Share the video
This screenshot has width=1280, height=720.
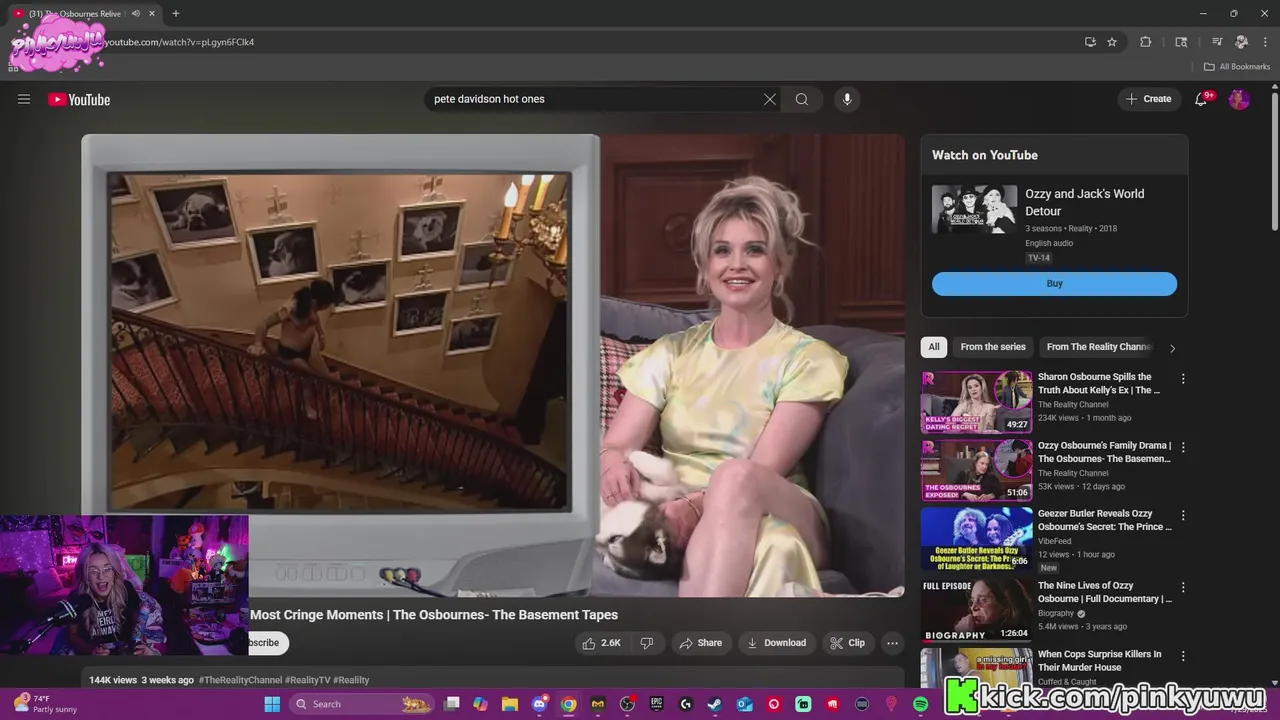pyautogui.click(x=700, y=643)
